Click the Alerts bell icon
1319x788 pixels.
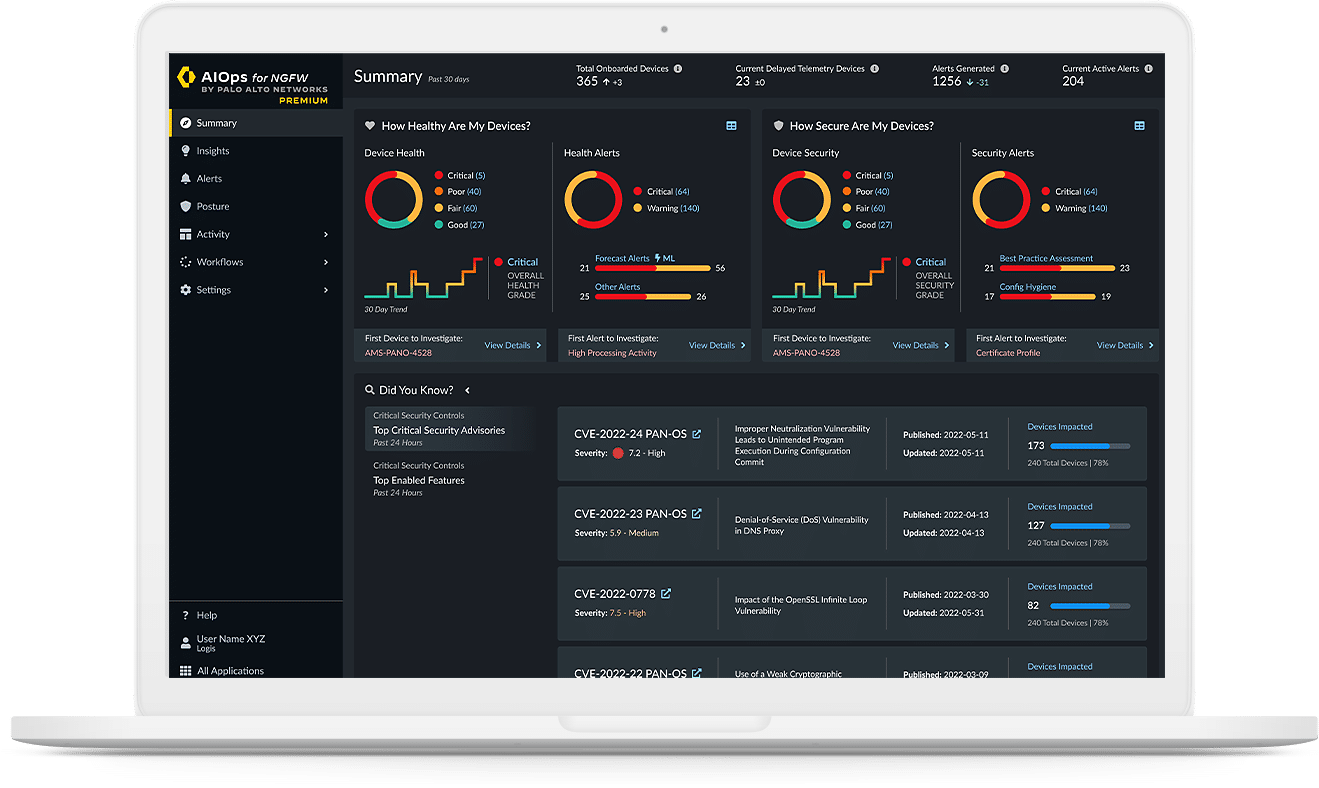(185, 179)
